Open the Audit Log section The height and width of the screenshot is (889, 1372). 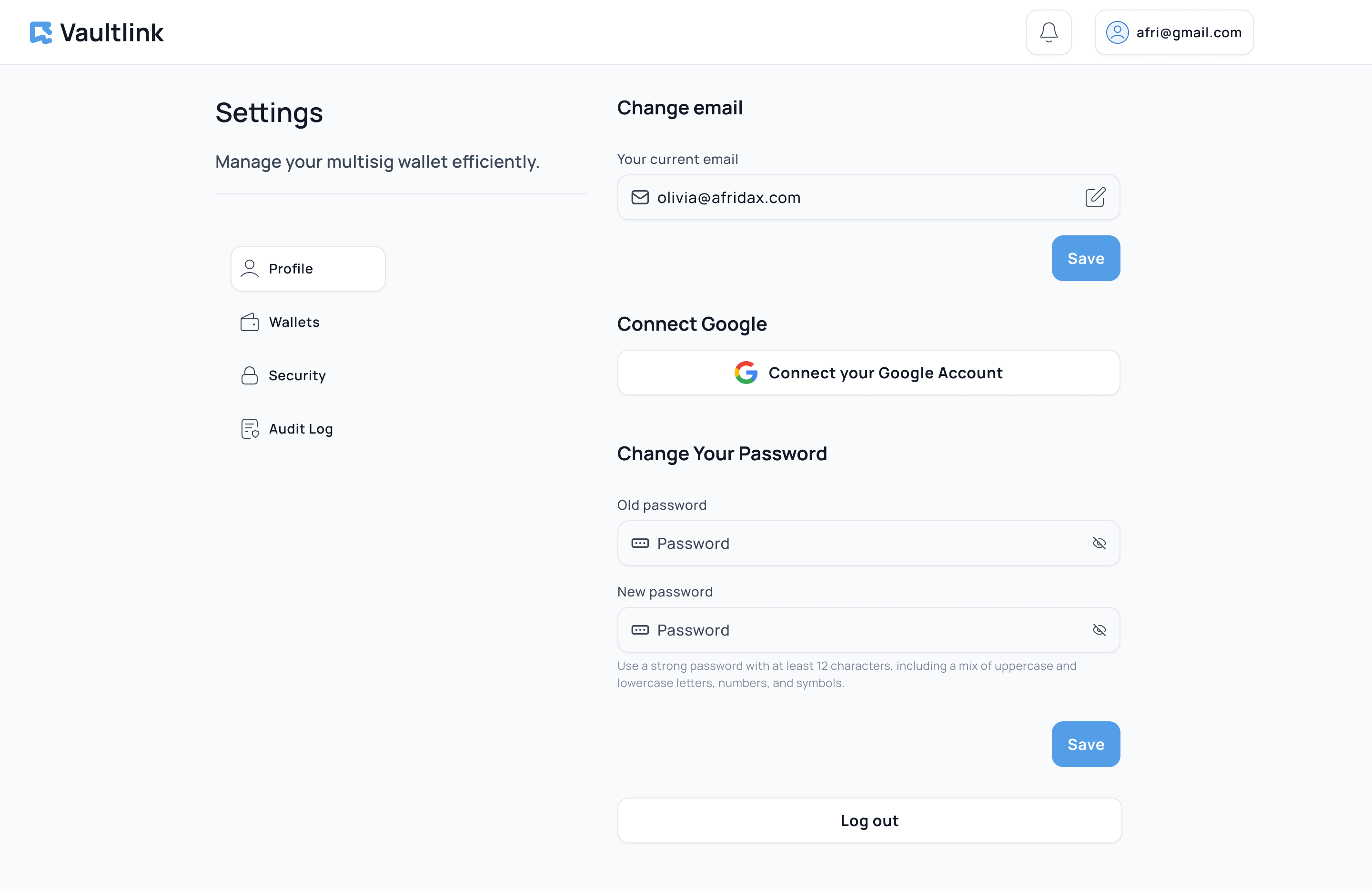tap(308, 428)
